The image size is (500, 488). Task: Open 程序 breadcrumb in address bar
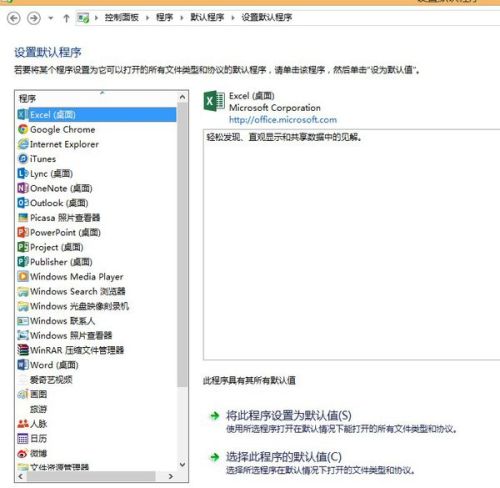(x=165, y=17)
